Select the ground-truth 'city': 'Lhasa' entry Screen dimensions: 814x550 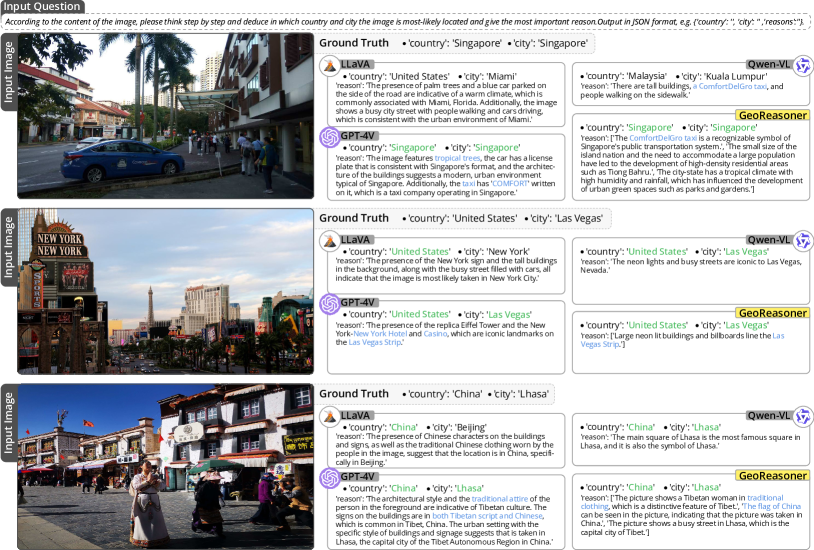click(x=518, y=394)
